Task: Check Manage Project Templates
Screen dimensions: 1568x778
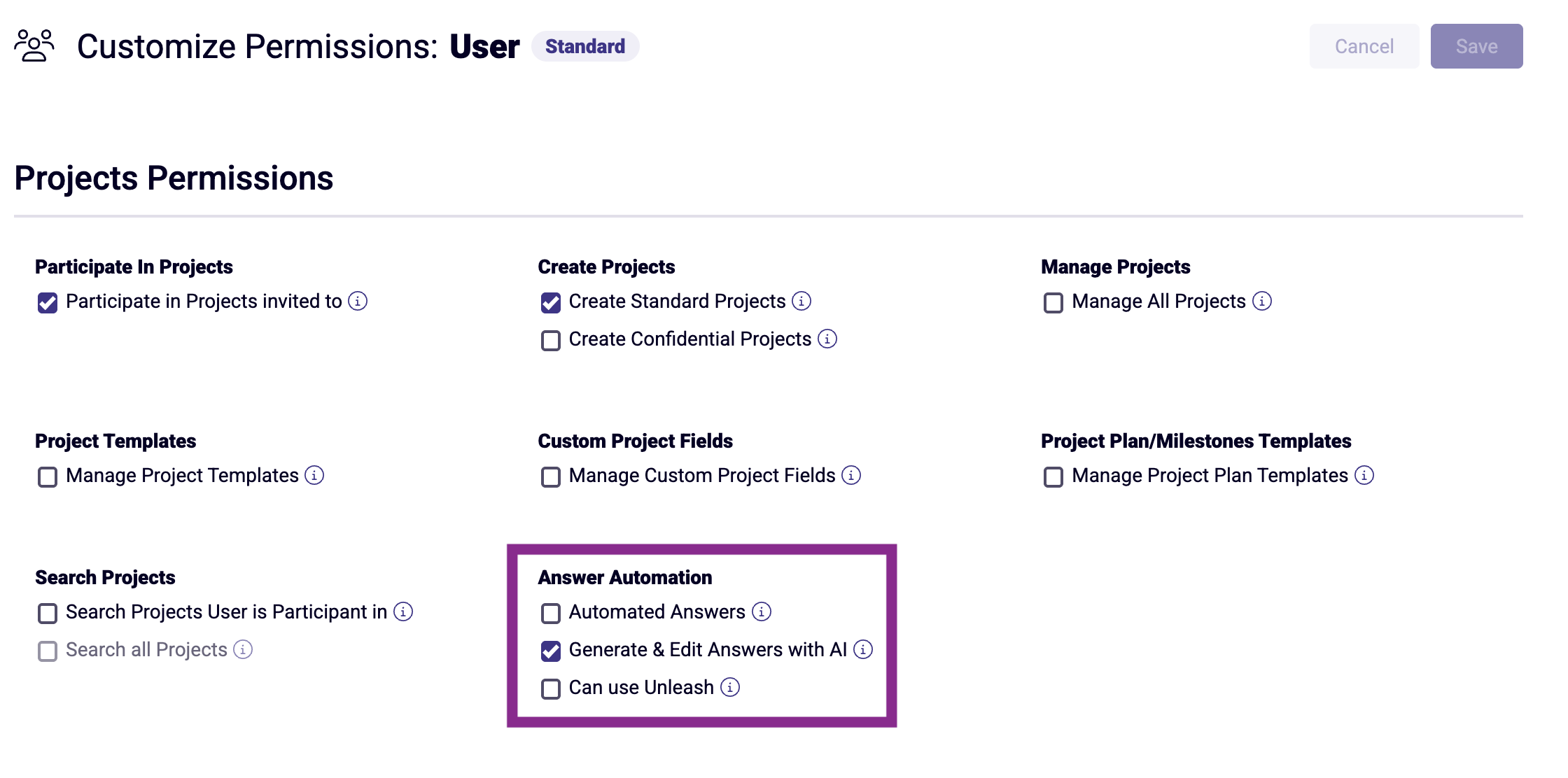Action: coord(48,477)
